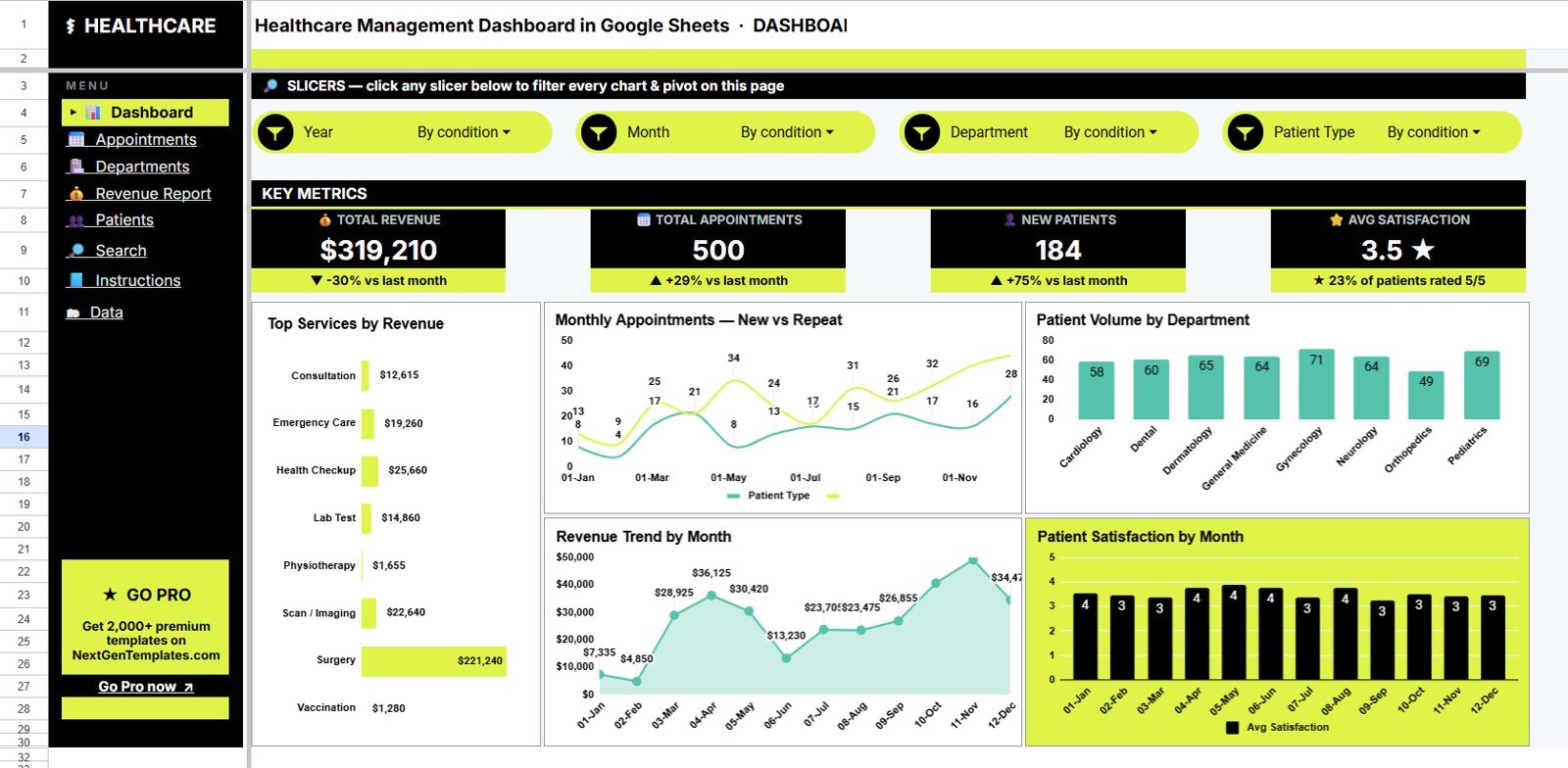Click the Surgery revenue bar $221,240
1568x768 pixels.
point(433,661)
